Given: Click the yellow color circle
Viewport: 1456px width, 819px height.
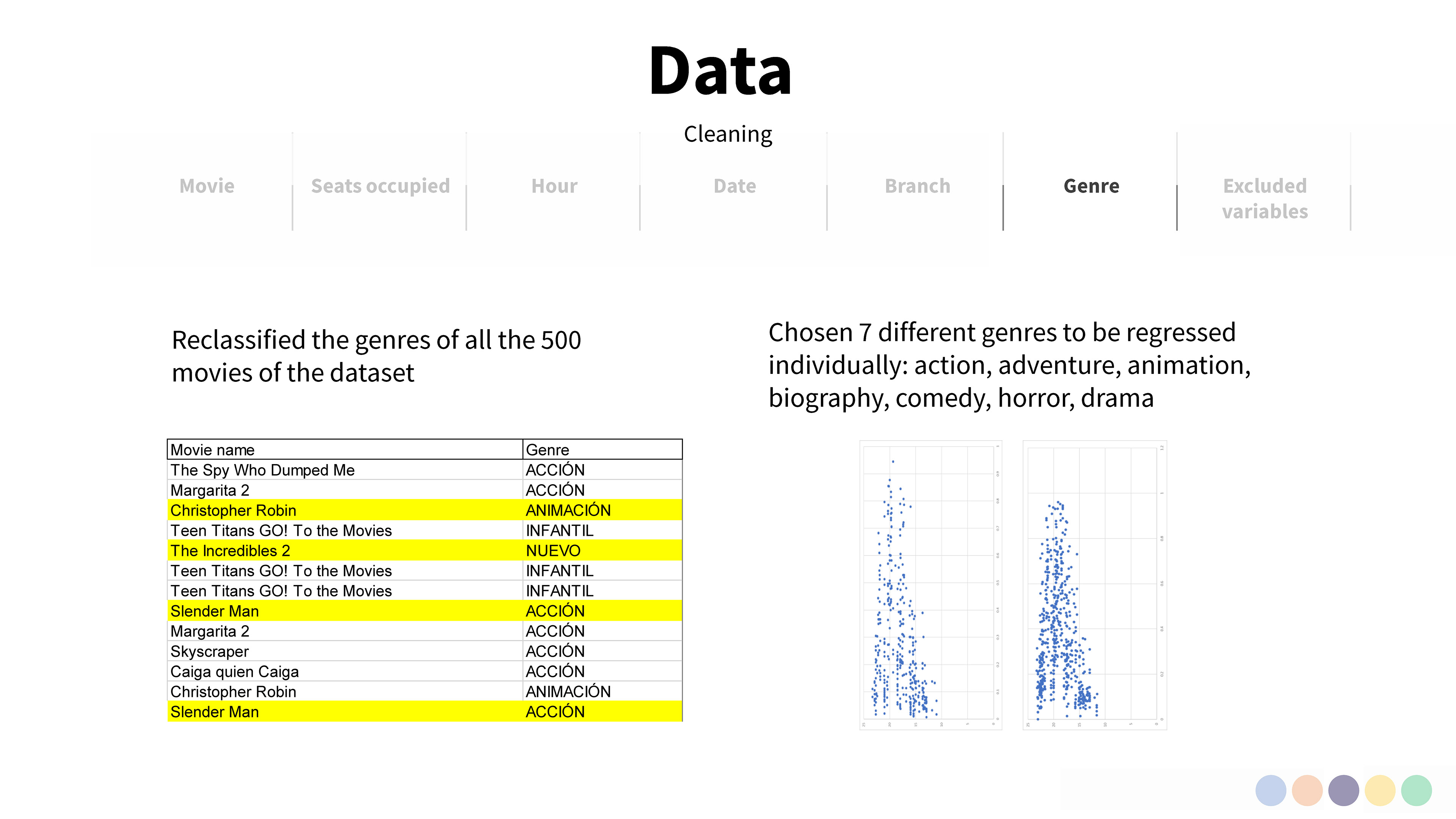Looking at the screenshot, I should click(1380, 789).
